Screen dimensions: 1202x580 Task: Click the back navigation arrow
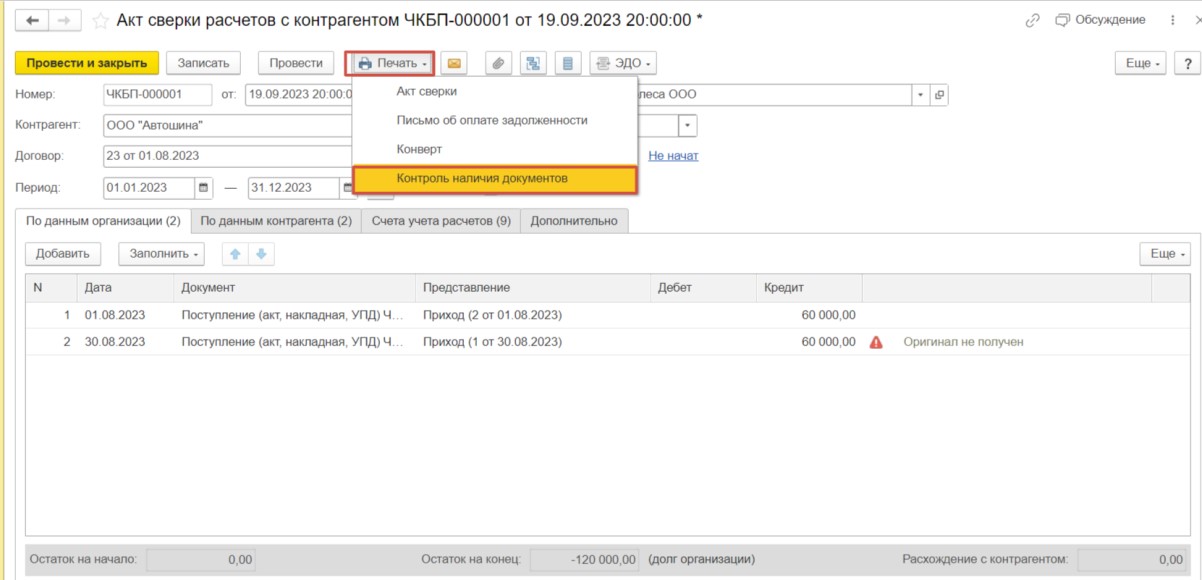tap(32, 20)
